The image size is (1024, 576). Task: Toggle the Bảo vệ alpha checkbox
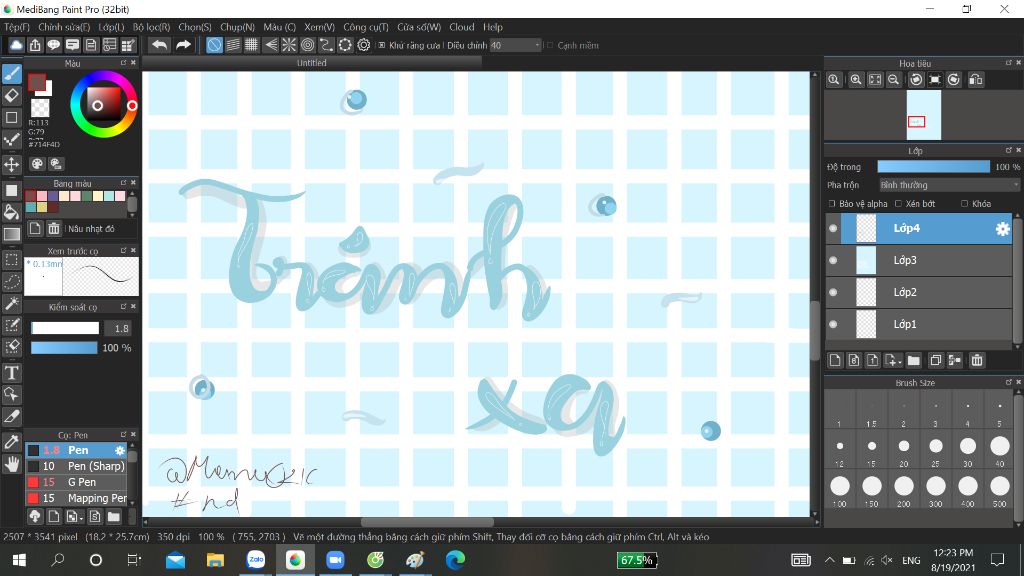click(832, 204)
